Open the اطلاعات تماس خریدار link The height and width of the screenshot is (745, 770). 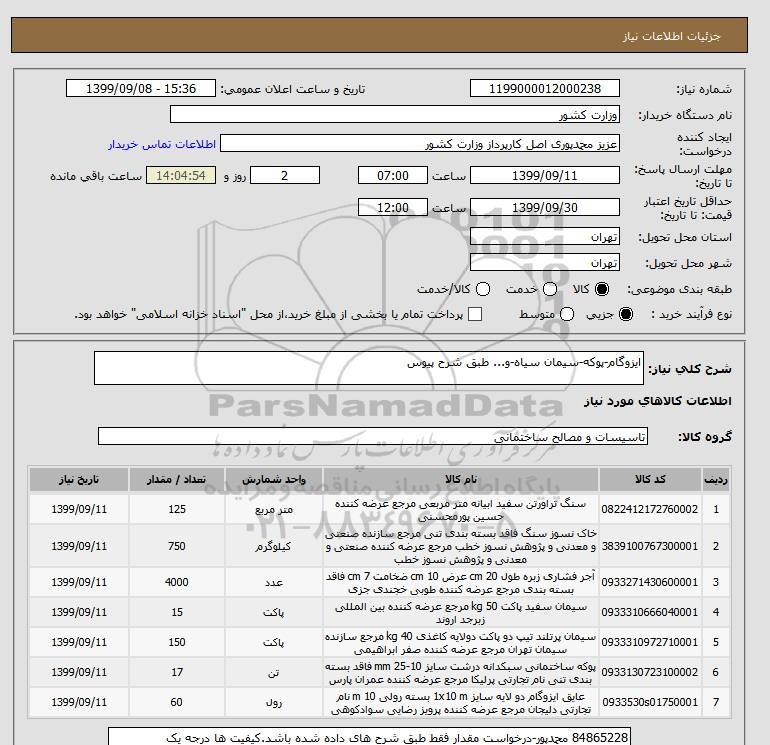tap(162, 144)
